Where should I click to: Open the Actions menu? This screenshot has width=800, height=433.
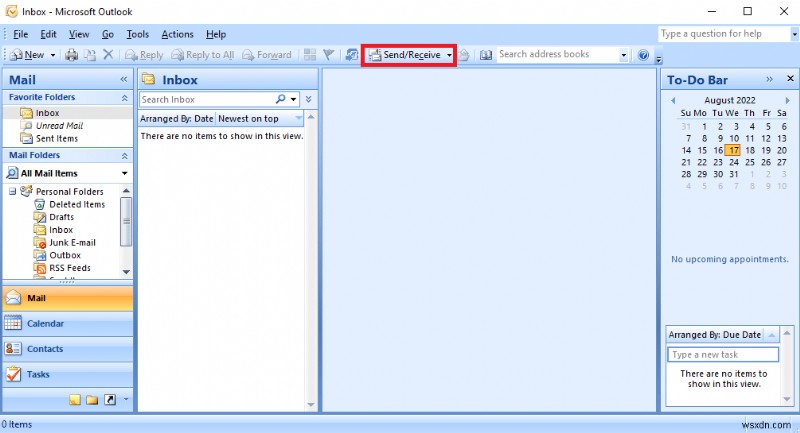pyautogui.click(x=178, y=34)
